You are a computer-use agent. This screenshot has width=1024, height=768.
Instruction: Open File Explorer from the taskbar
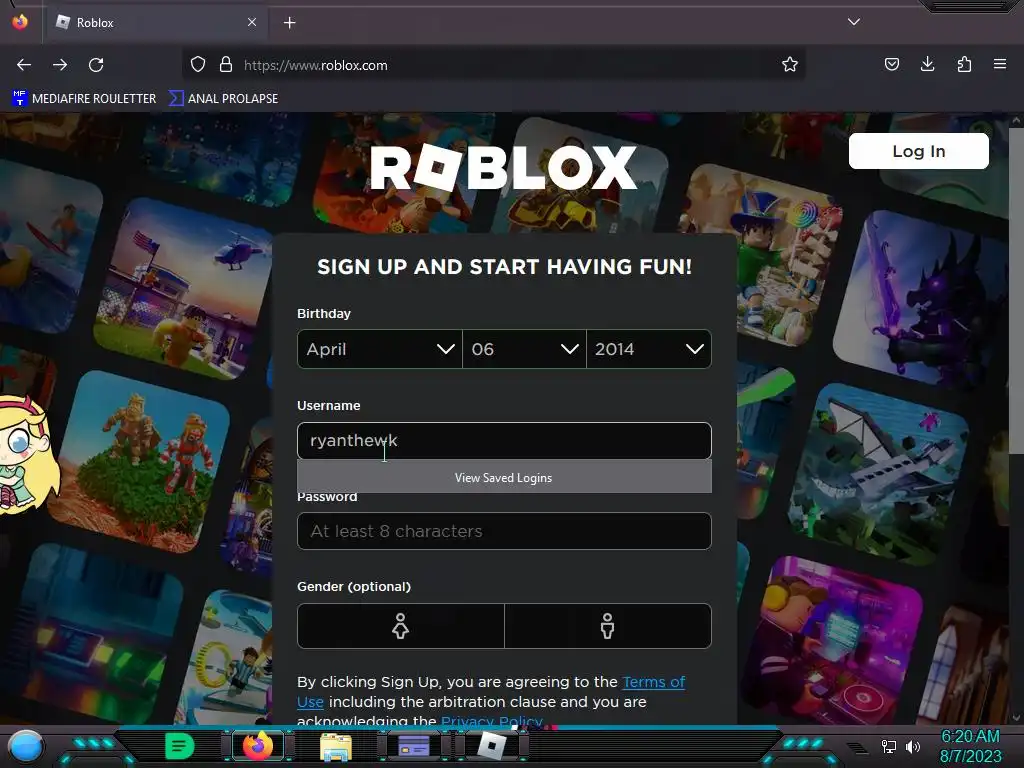click(x=336, y=747)
